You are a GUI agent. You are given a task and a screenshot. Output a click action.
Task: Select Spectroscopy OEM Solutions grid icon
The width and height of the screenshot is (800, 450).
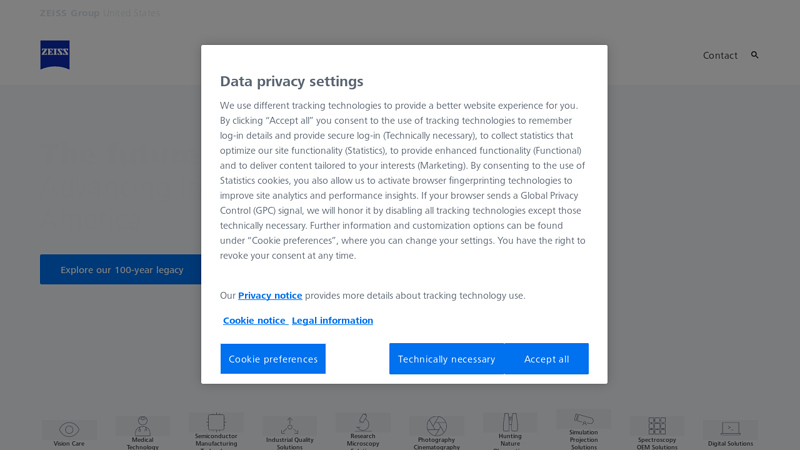pyautogui.click(x=657, y=426)
